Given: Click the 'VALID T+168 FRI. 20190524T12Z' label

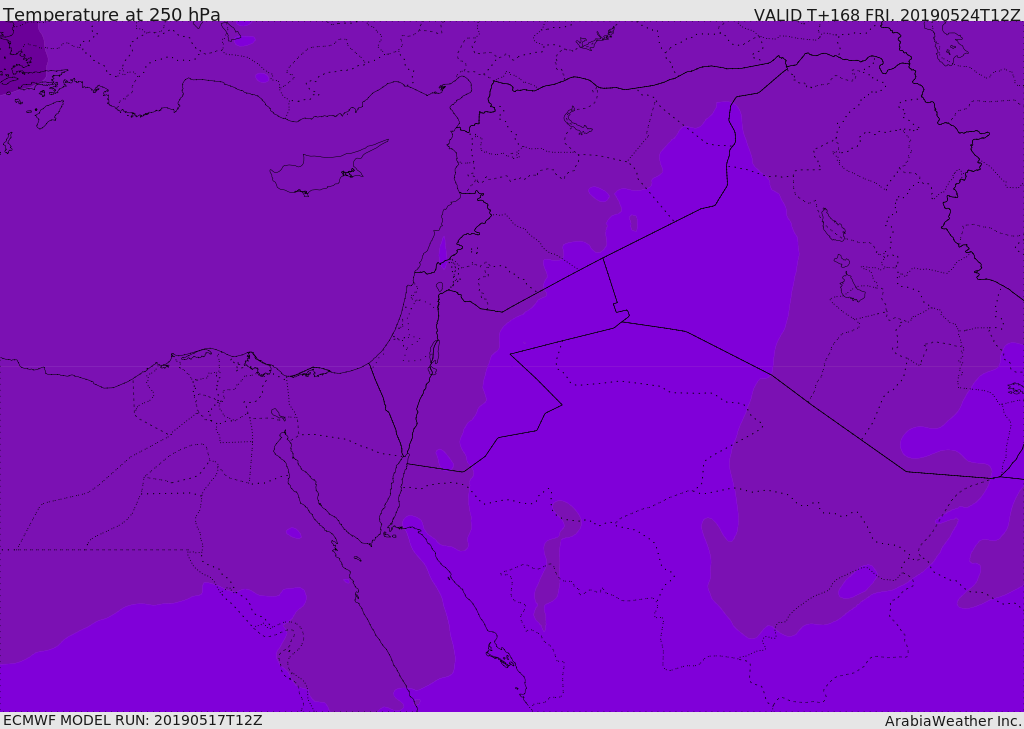Looking at the screenshot, I should click(887, 14).
